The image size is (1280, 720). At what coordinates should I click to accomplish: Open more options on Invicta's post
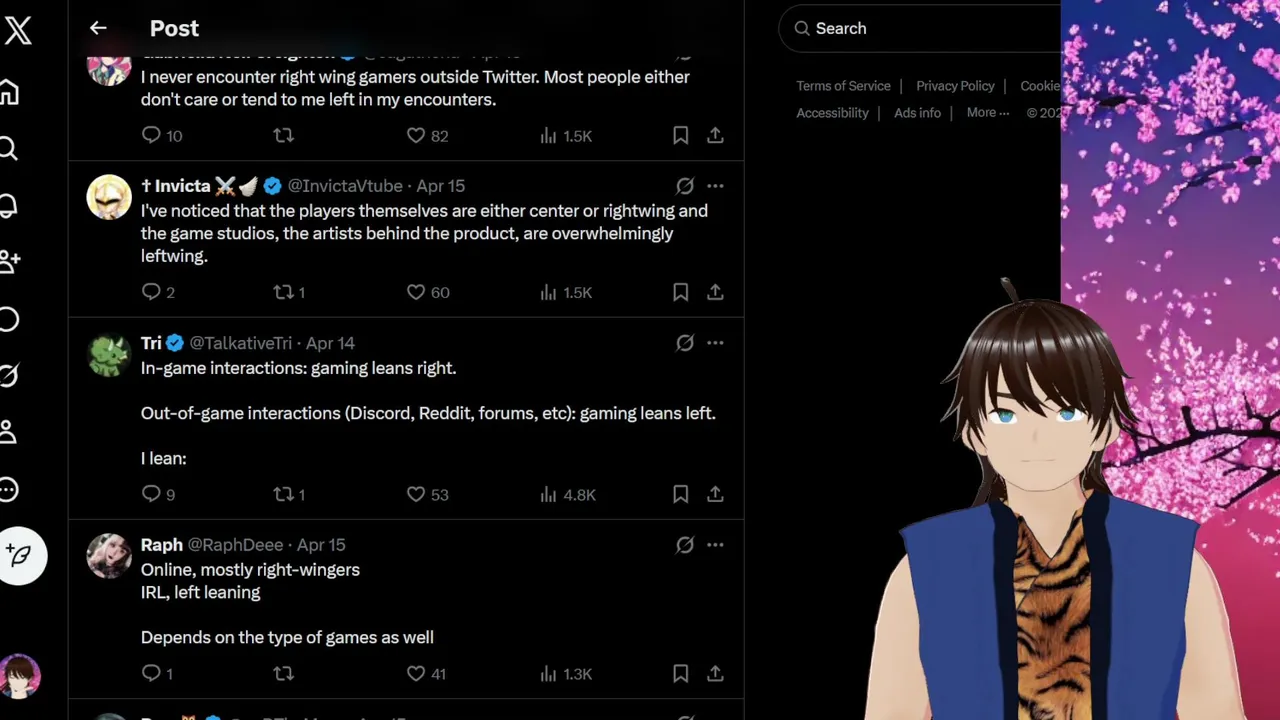[715, 186]
